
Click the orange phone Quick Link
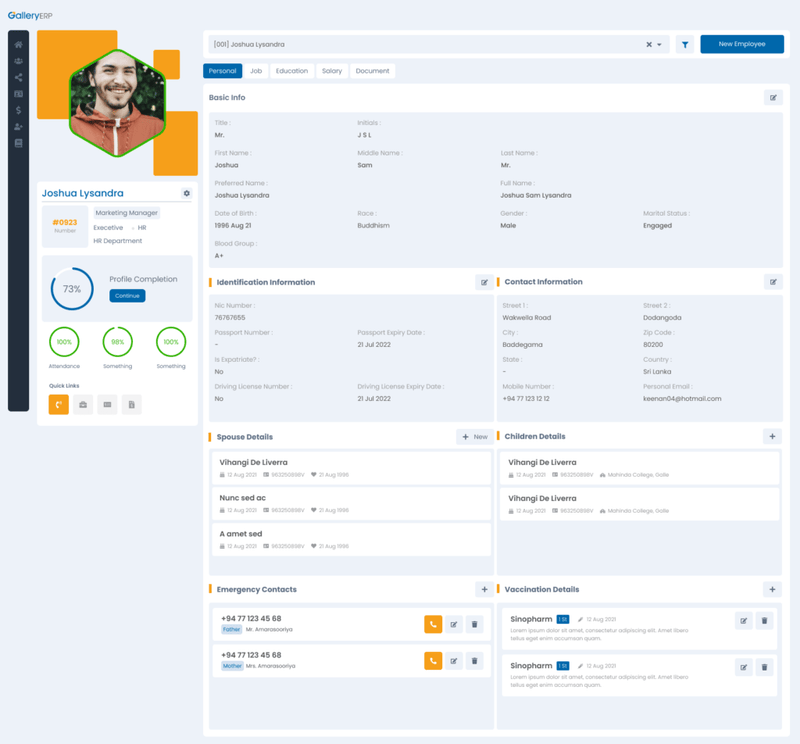pyautogui.click(x=59, y=404)
